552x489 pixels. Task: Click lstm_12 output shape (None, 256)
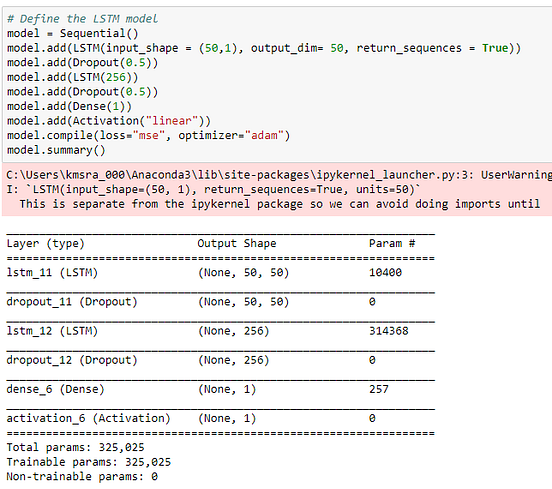click(x=234, y=331)
